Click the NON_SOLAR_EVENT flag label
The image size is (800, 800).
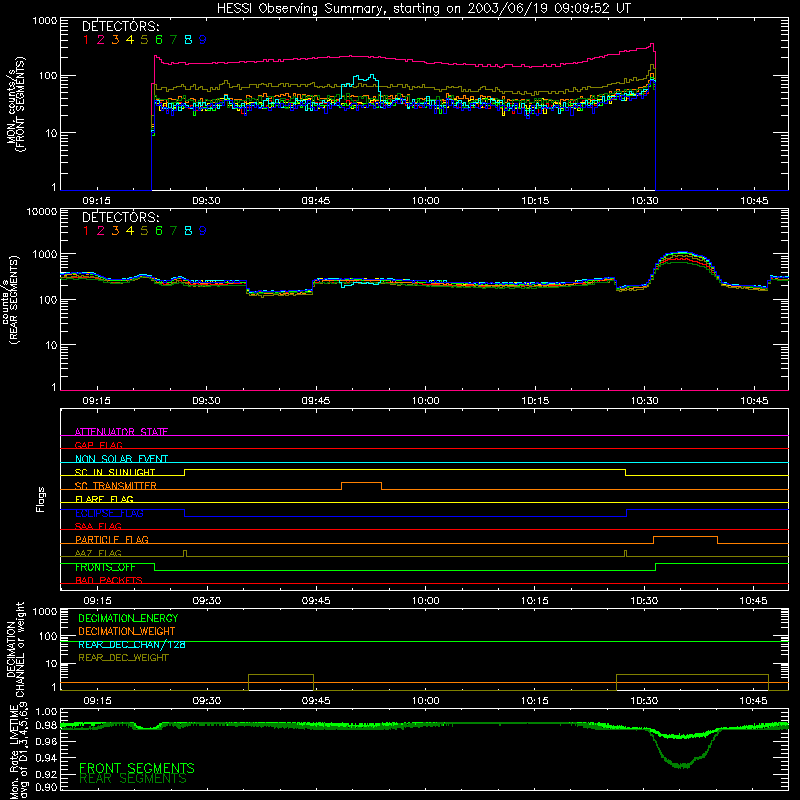[121, 459]
